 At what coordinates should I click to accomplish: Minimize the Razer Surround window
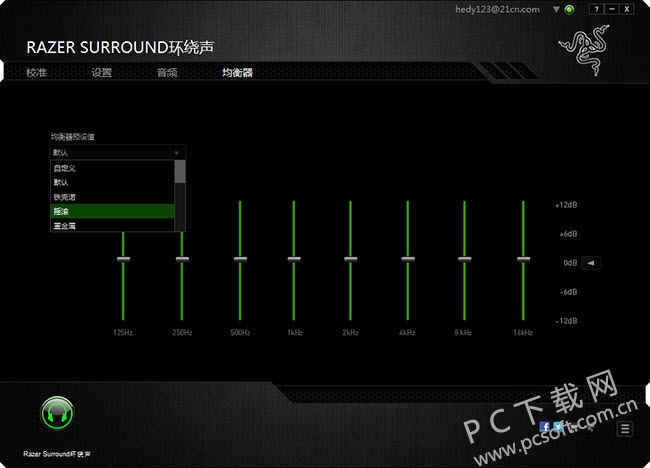click(x=611, y=9)
